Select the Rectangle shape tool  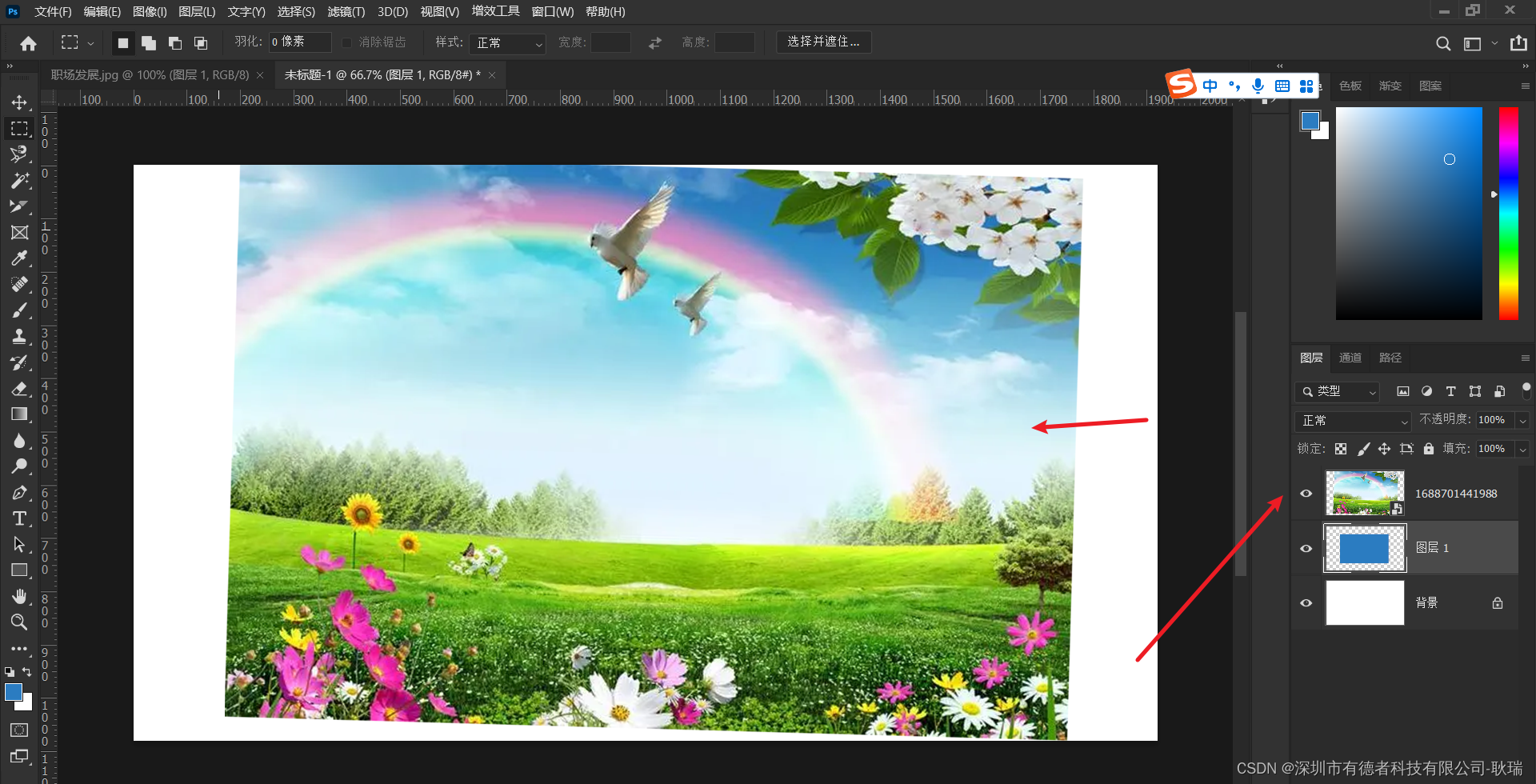[x=19, y=570]
